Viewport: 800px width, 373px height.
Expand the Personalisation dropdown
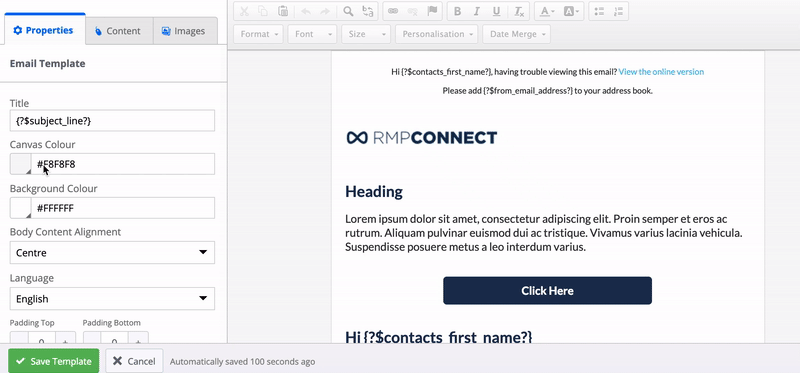coord(436,34)
